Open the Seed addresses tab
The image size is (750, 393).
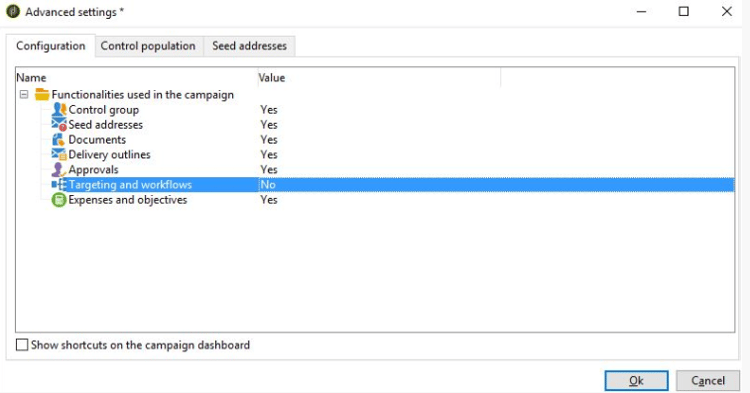(x=249, y=46)
